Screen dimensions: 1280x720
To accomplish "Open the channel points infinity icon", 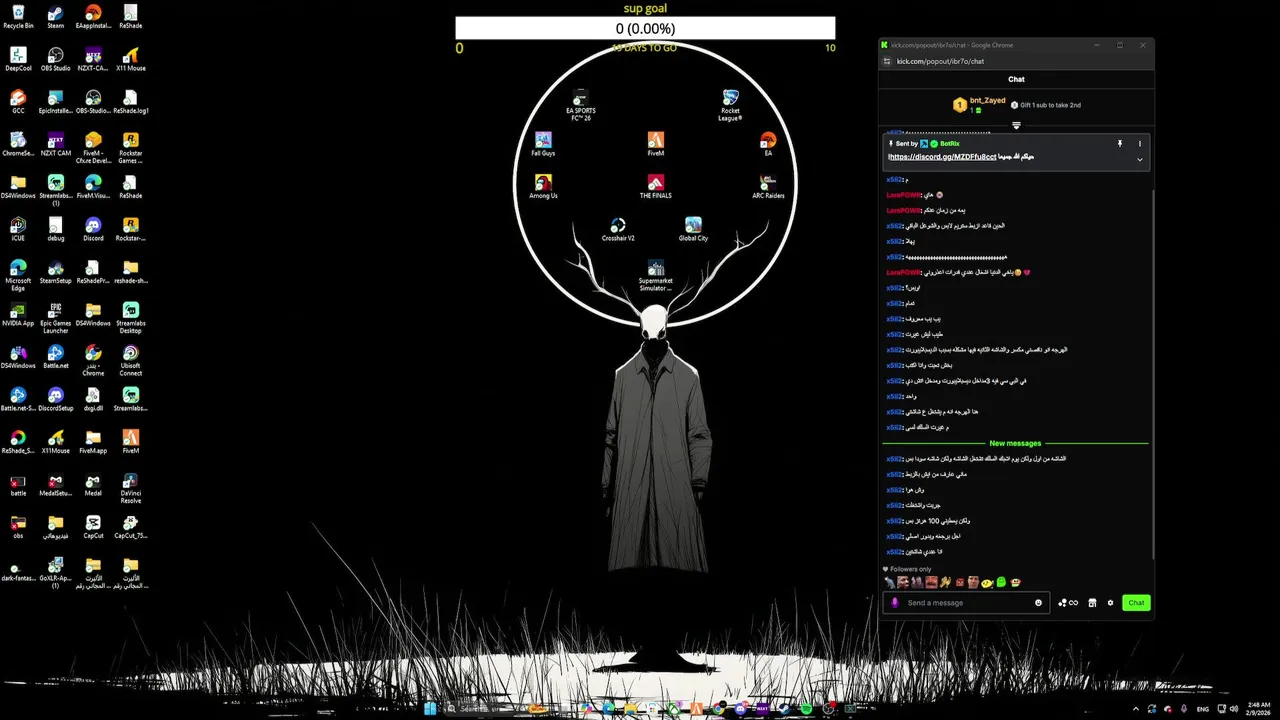I will coord(1067,603).
